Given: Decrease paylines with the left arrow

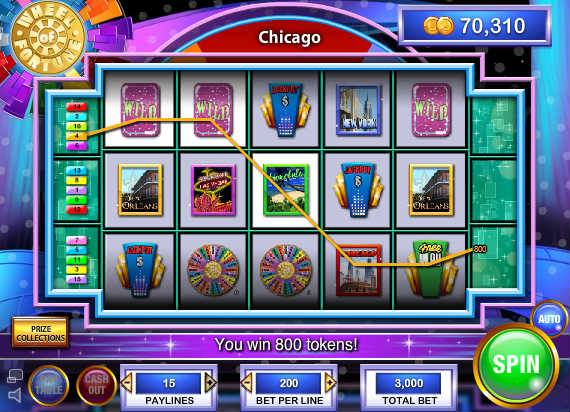Looking at the screenshot, I should point(127,383).
